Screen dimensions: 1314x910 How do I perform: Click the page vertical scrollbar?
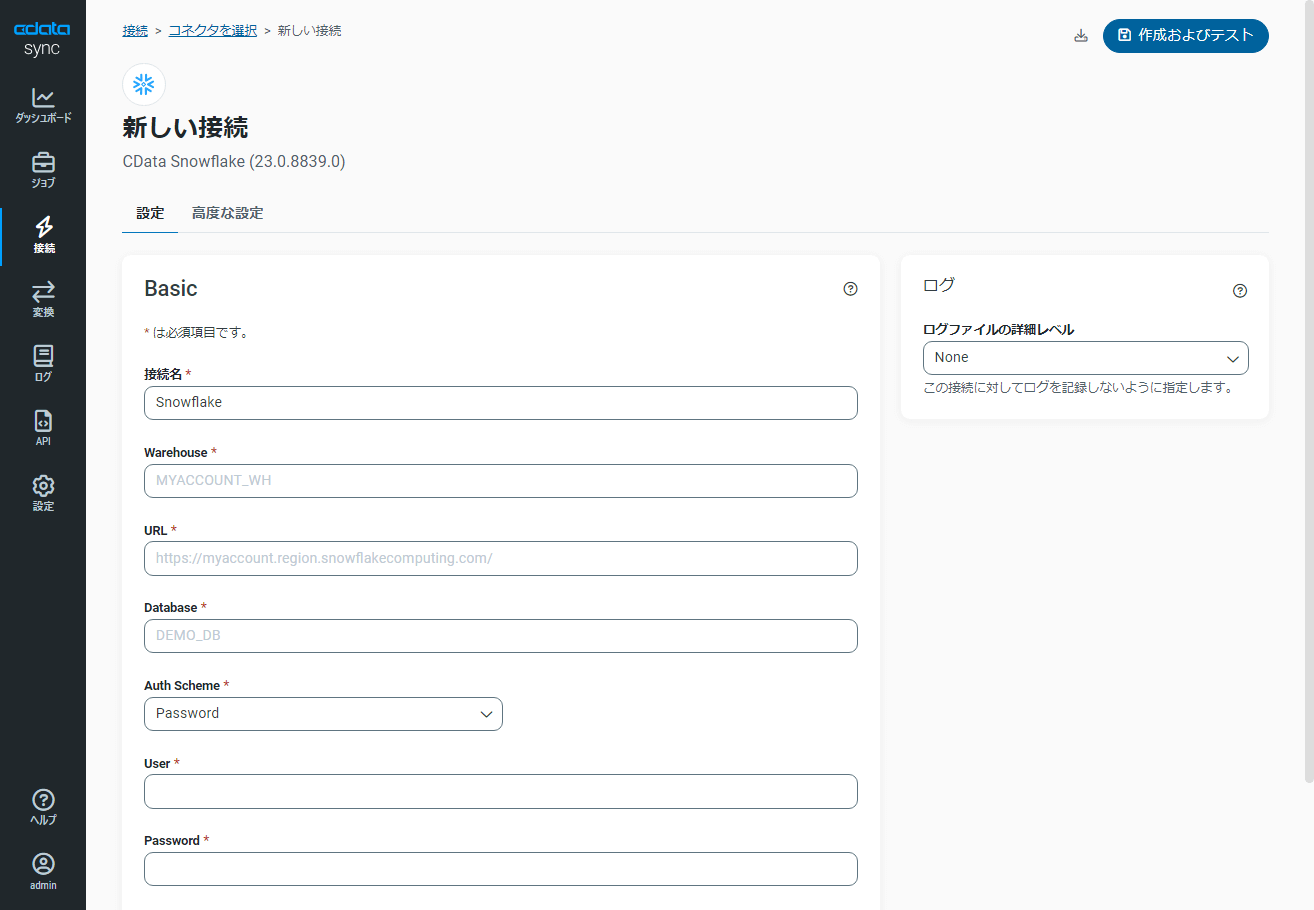click(x=1309, y=390)
